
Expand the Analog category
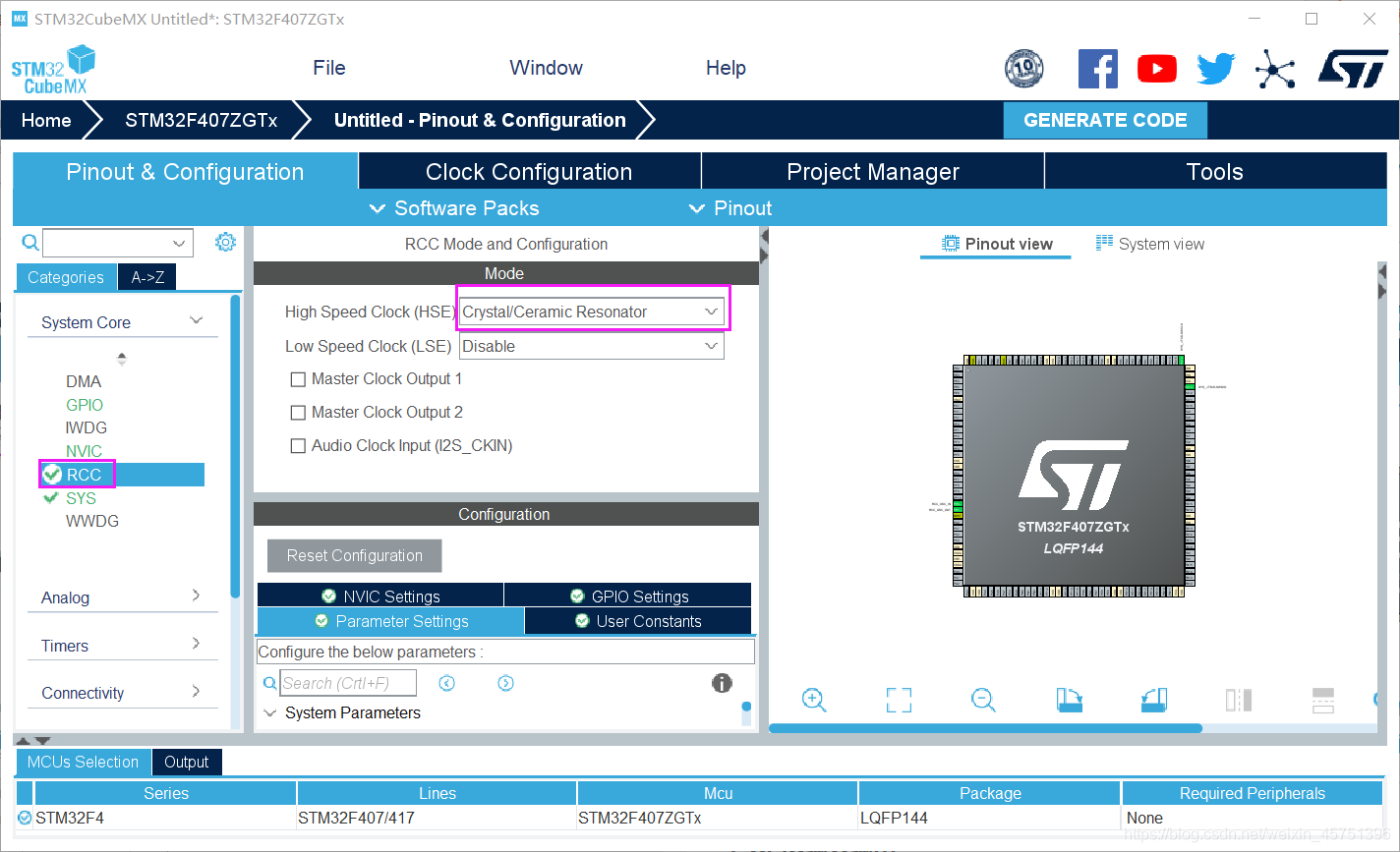196,596
